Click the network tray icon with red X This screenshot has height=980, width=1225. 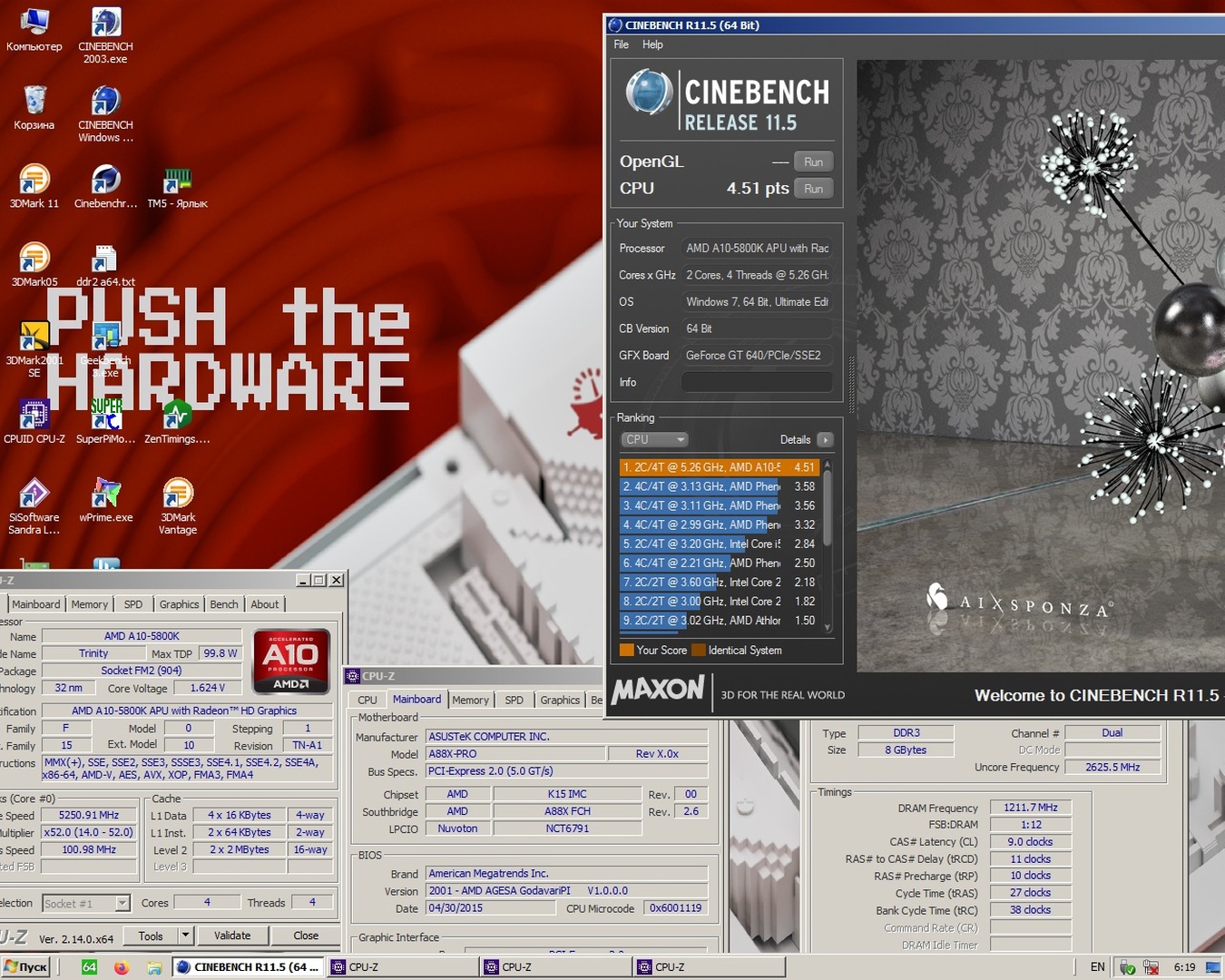tap(1151, 967)
